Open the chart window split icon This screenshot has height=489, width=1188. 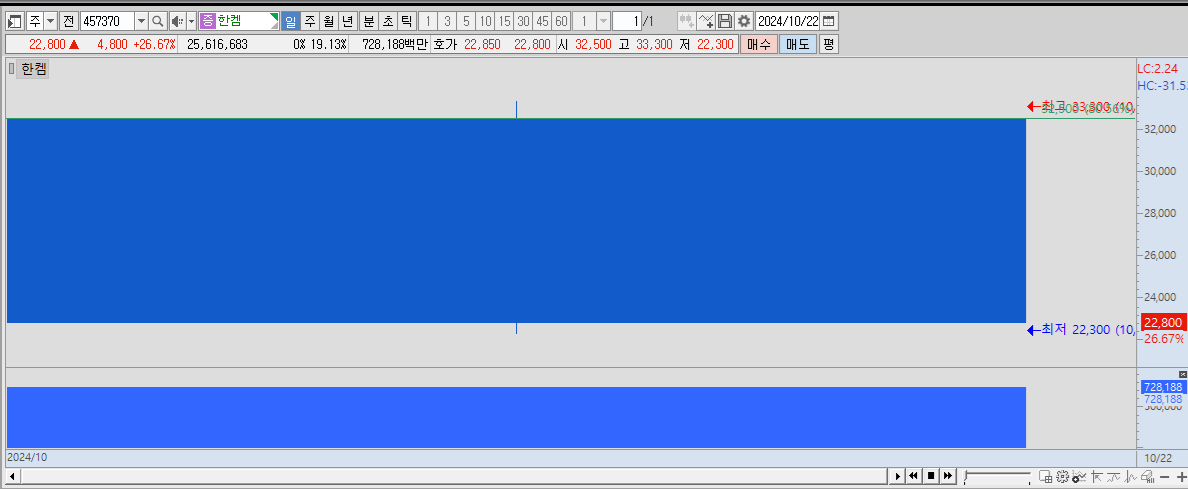tap(1046, 476)
